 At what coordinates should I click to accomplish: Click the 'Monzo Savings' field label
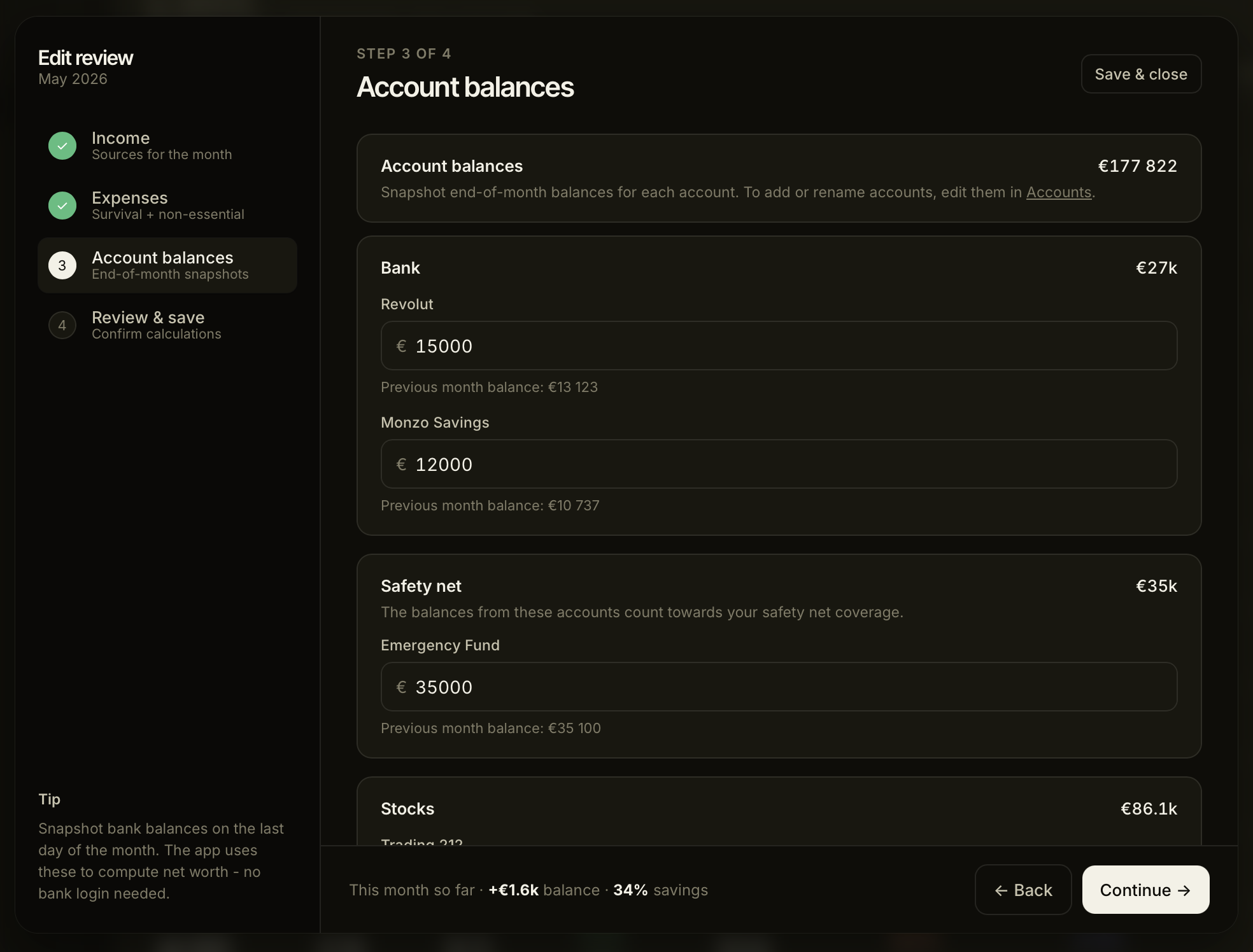click(435, 423)
